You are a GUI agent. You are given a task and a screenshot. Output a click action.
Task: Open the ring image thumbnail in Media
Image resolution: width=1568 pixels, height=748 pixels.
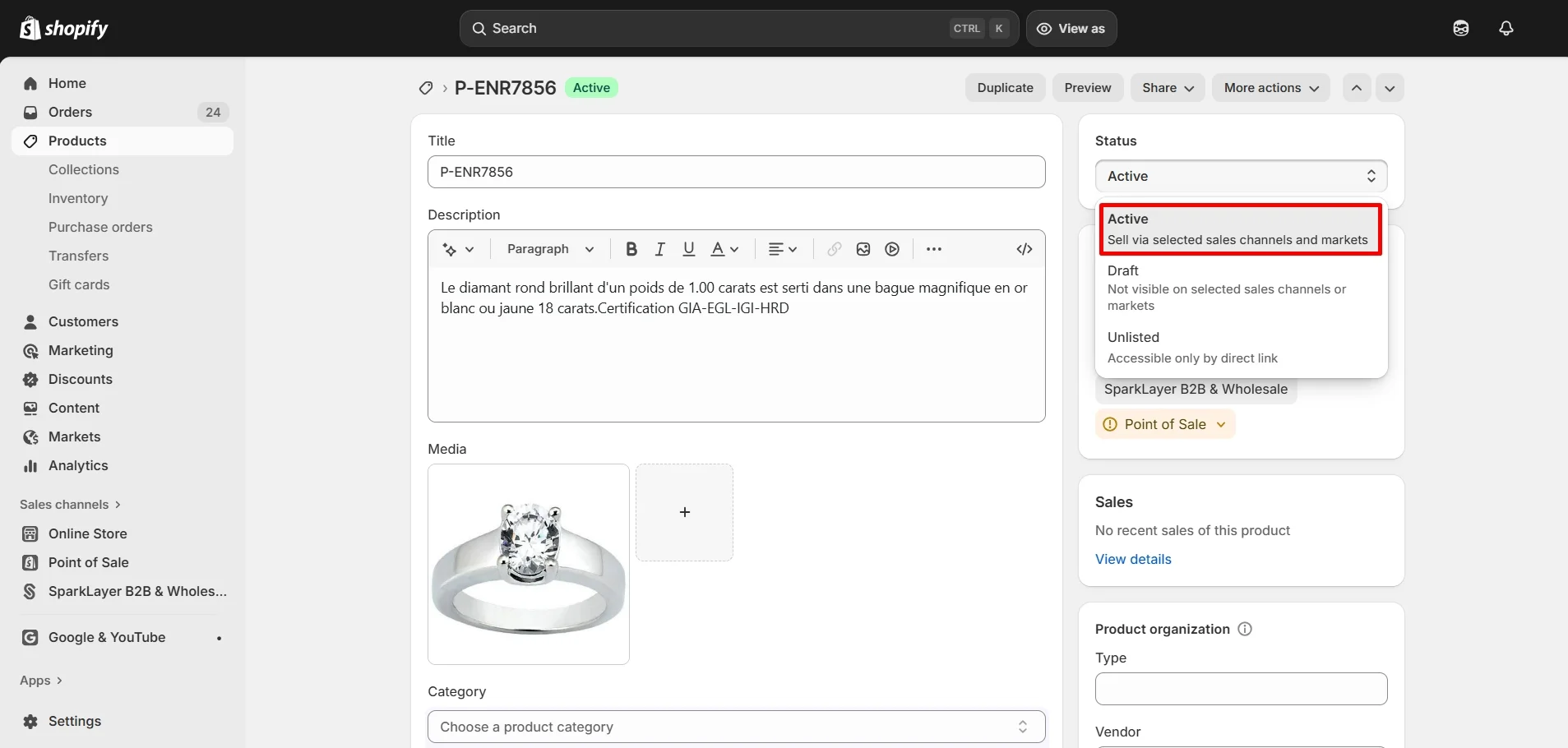coord(527,565)
